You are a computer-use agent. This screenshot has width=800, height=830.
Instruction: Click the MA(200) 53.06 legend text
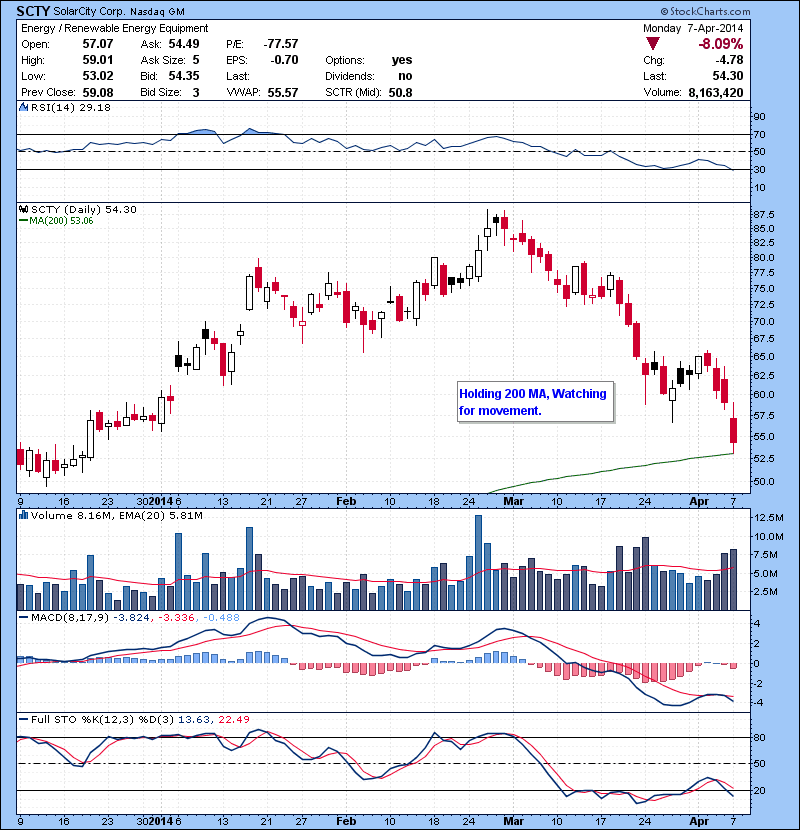61,221
